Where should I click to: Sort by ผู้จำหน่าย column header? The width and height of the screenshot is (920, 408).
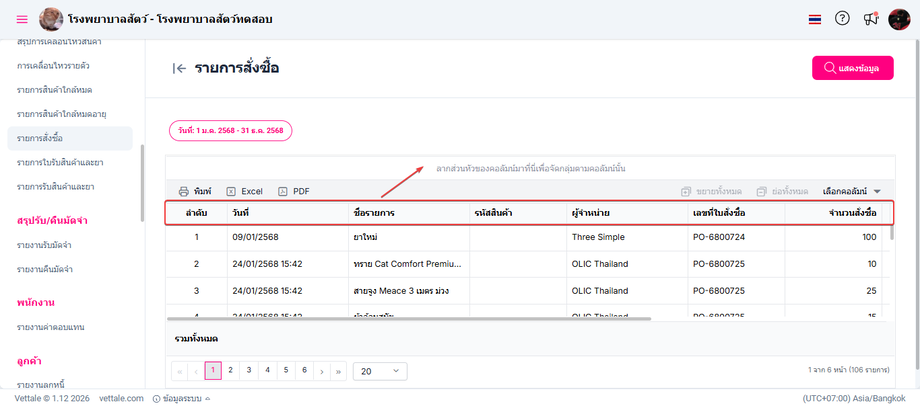coord(627,213)
